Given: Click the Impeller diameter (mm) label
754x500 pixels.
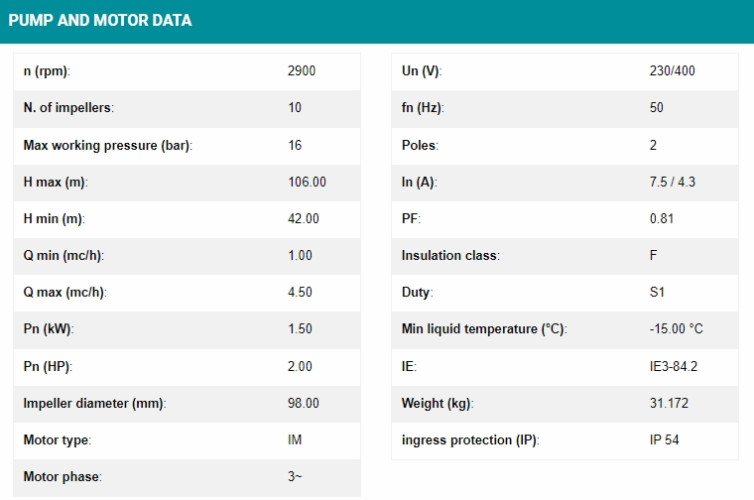Looking at the screenshot, I should pos(94,403).
